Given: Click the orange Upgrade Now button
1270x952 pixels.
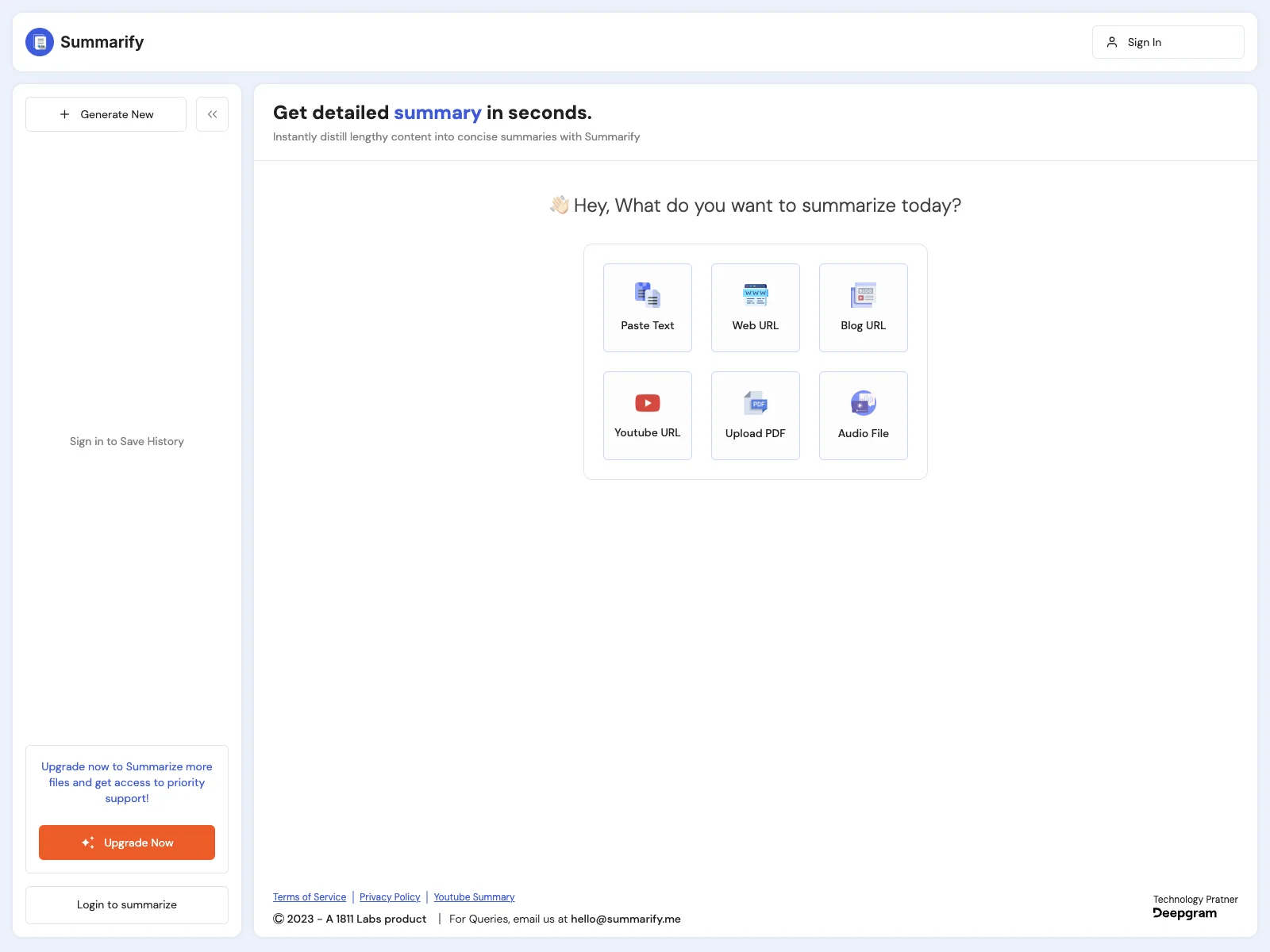Looking at the screenshot, I should 127,843.
